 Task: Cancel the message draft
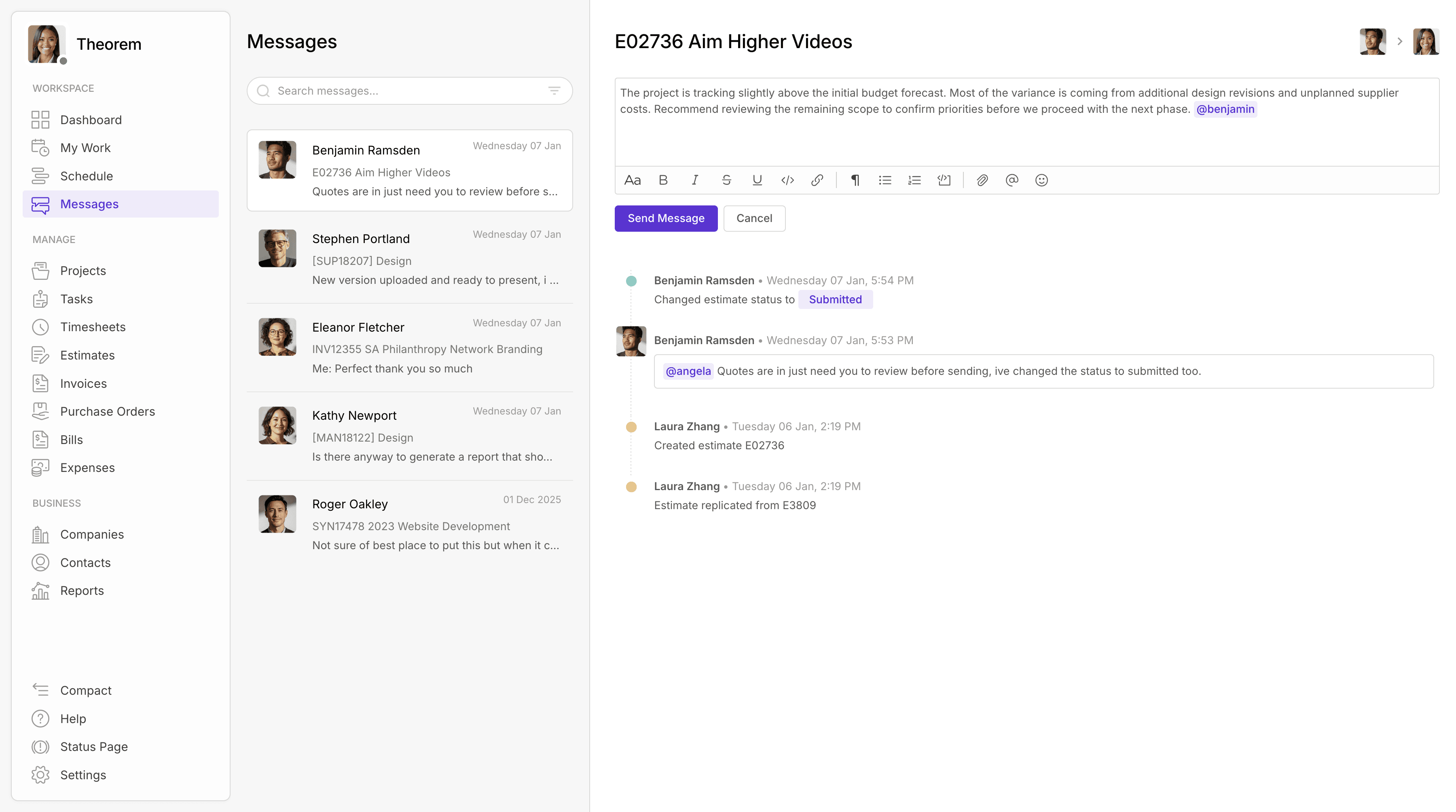754,218
